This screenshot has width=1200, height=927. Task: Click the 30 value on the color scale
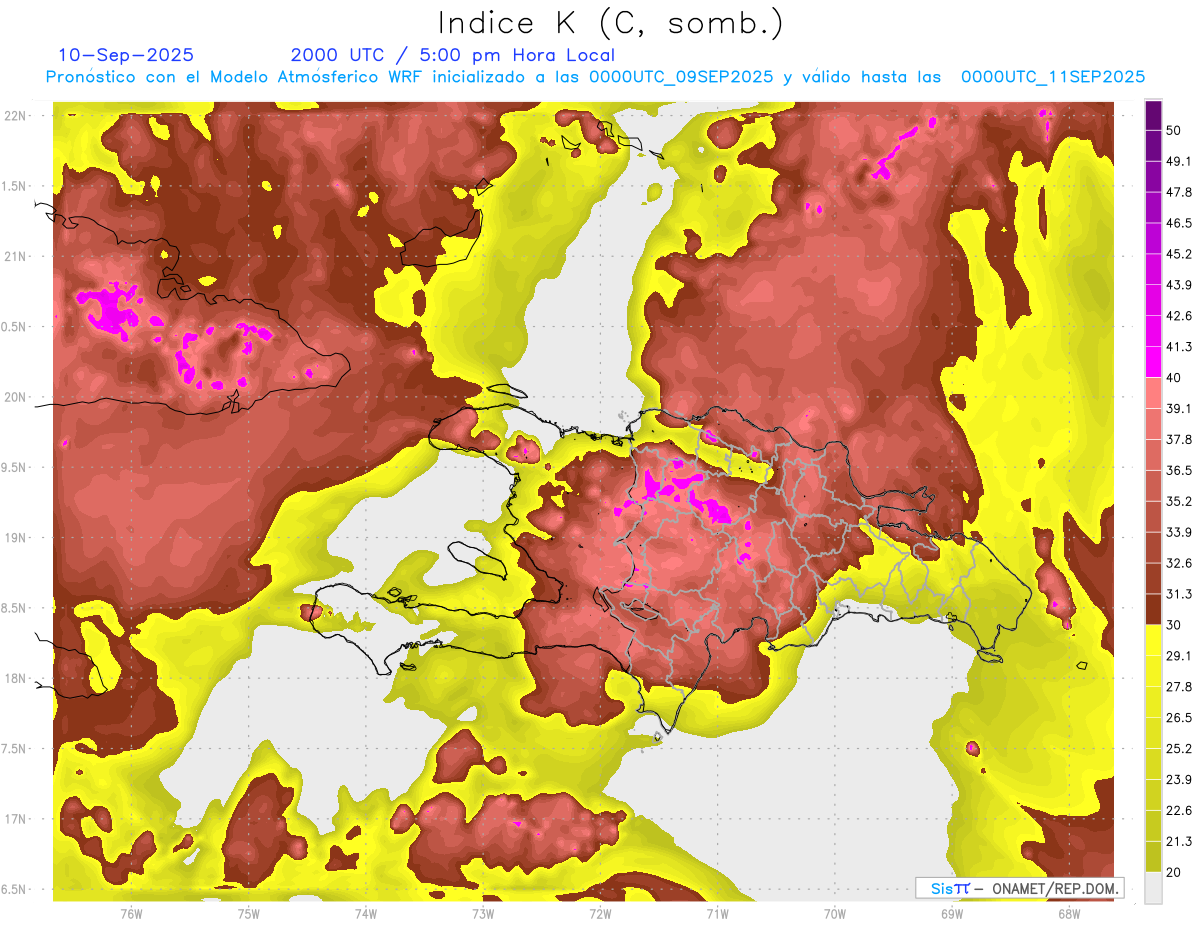click(1175, 624)
